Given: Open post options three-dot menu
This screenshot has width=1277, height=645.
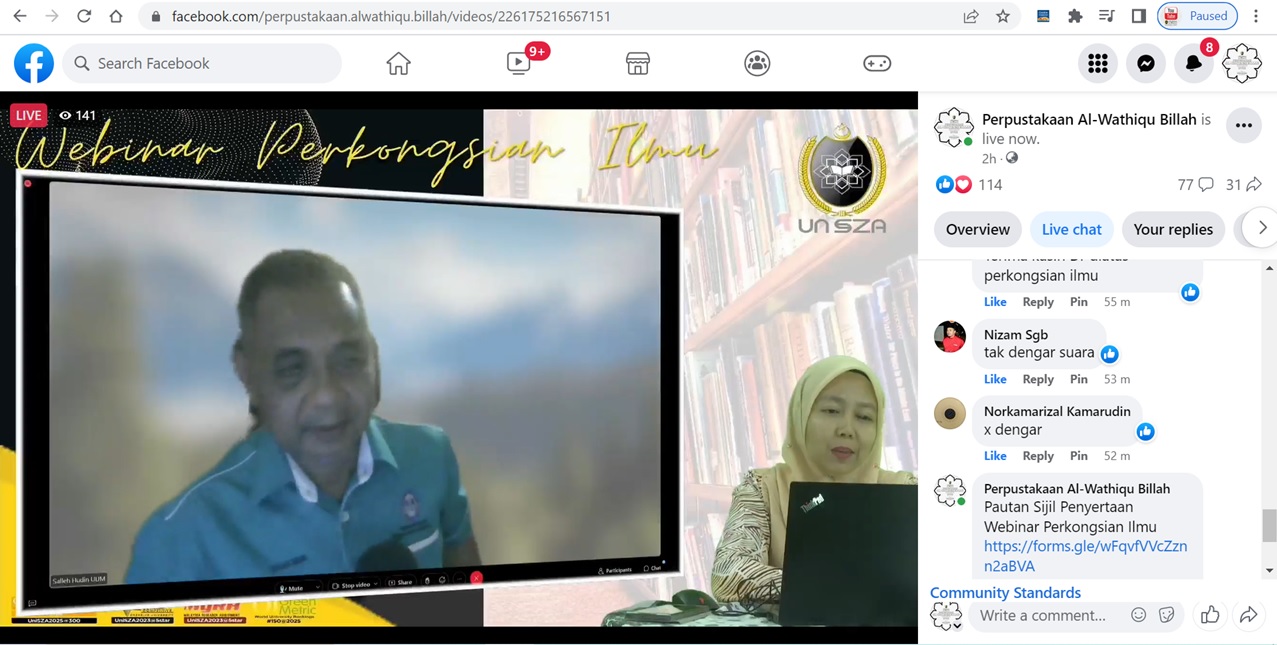Looking at the screenshot, I should point(1244,125).
